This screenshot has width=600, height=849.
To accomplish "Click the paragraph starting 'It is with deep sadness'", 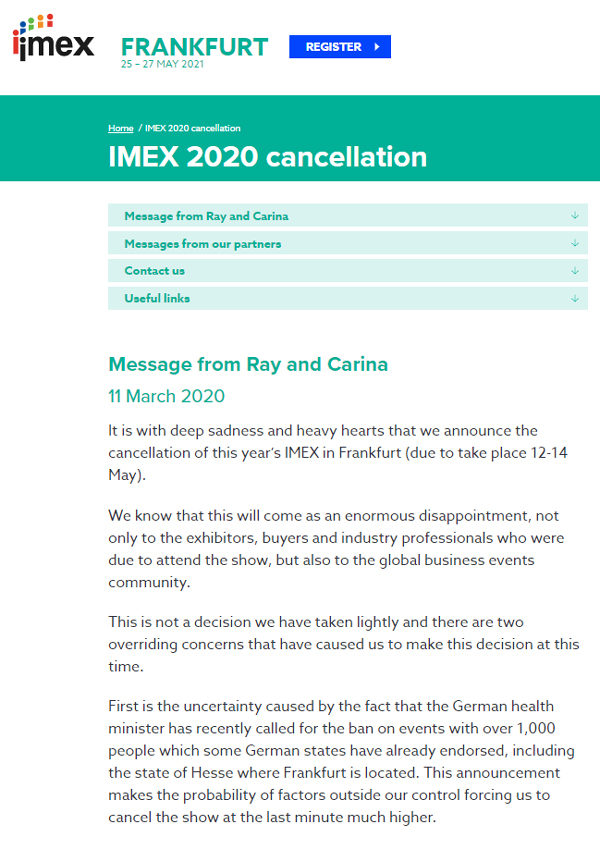I will tap(328, 453).
